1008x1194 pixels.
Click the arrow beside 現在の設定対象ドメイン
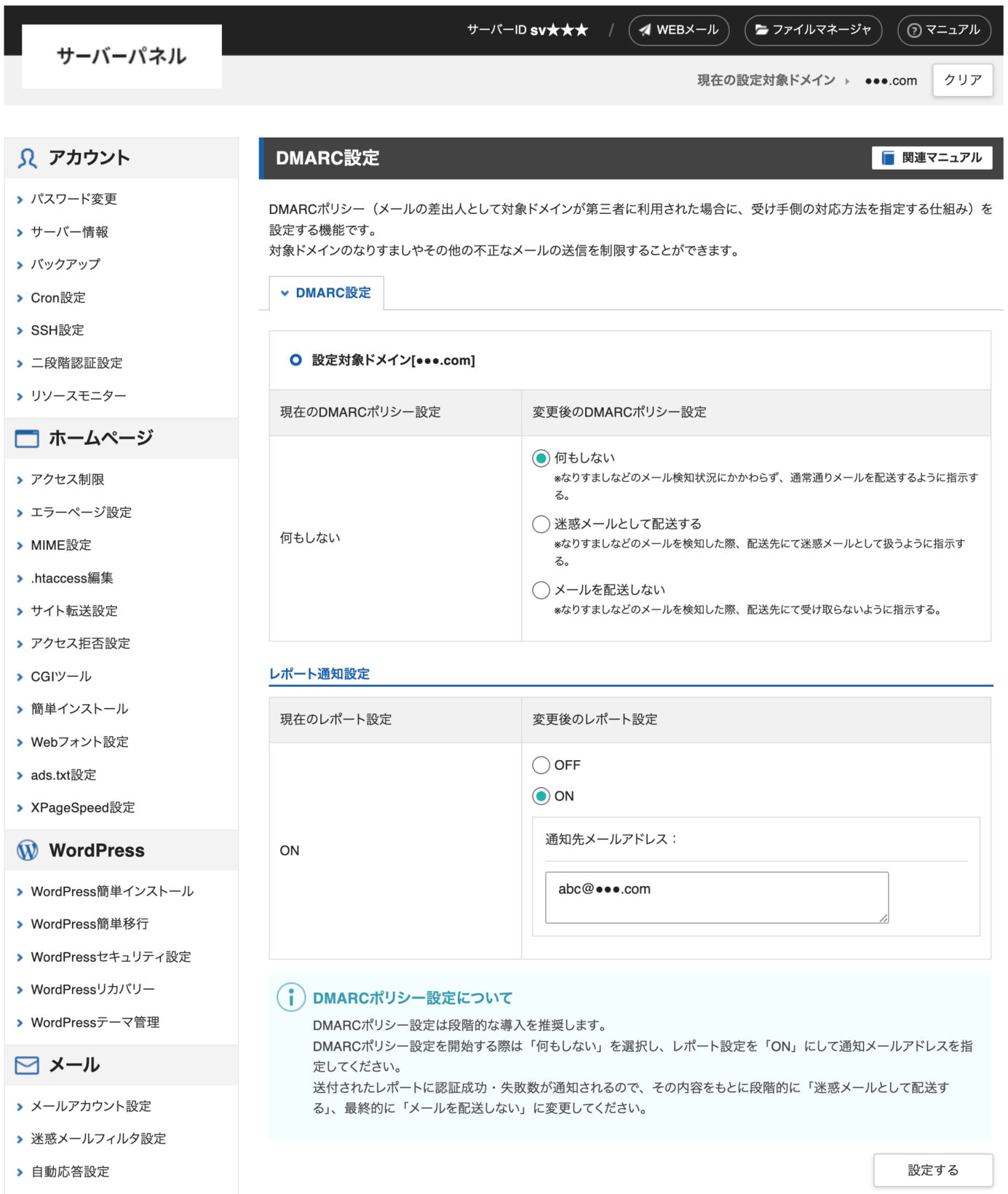coord(847,81)
